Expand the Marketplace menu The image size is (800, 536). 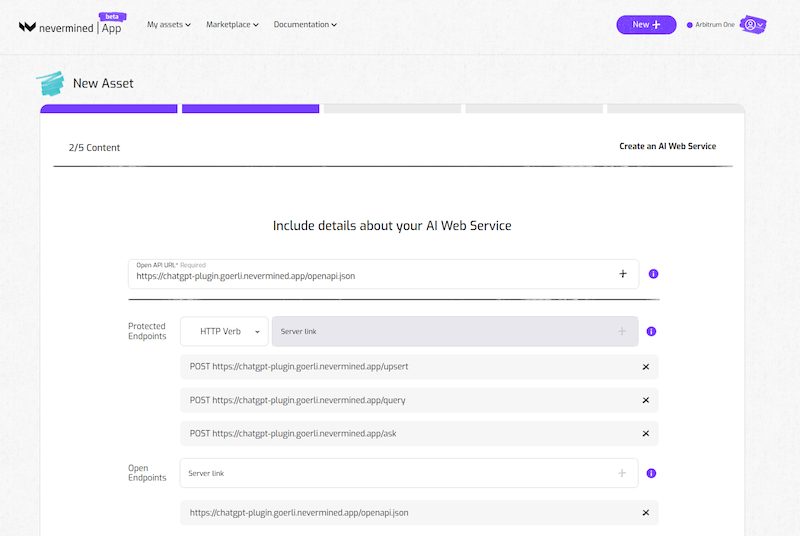(x=232, y=24)
